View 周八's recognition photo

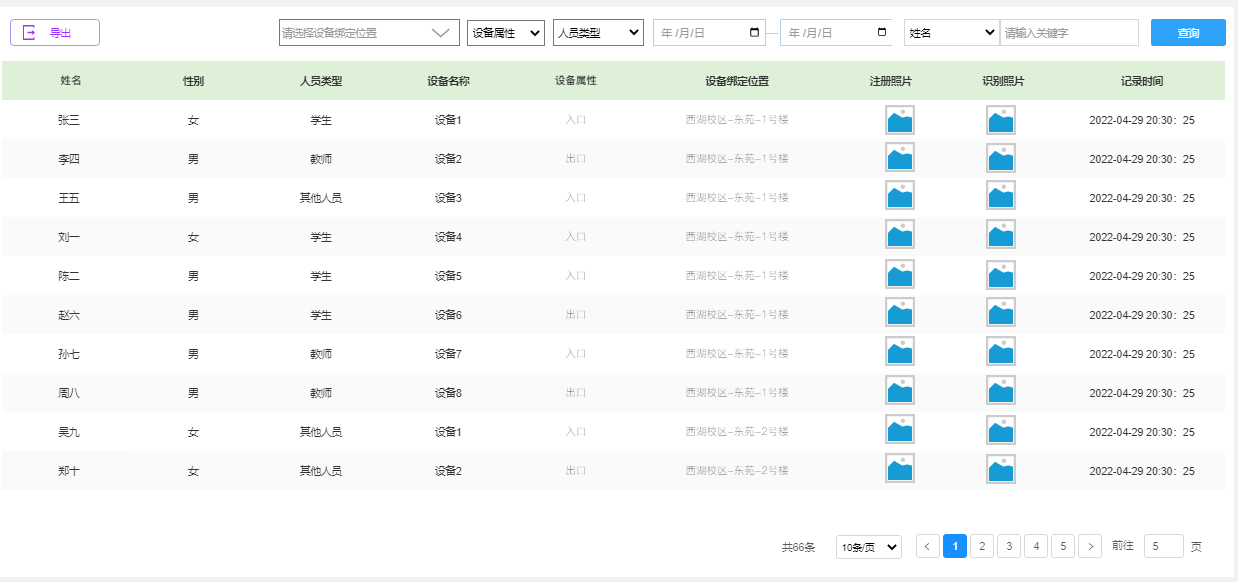pyautogui.click(x=1001, y=391)
